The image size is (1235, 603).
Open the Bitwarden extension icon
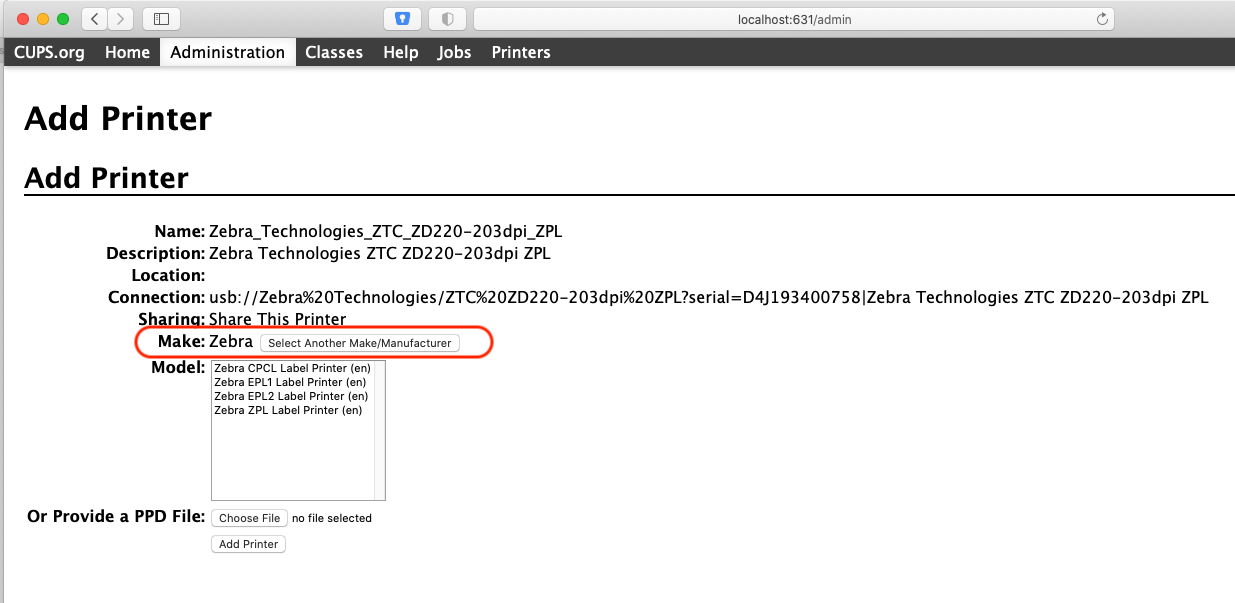click(402, 19)
